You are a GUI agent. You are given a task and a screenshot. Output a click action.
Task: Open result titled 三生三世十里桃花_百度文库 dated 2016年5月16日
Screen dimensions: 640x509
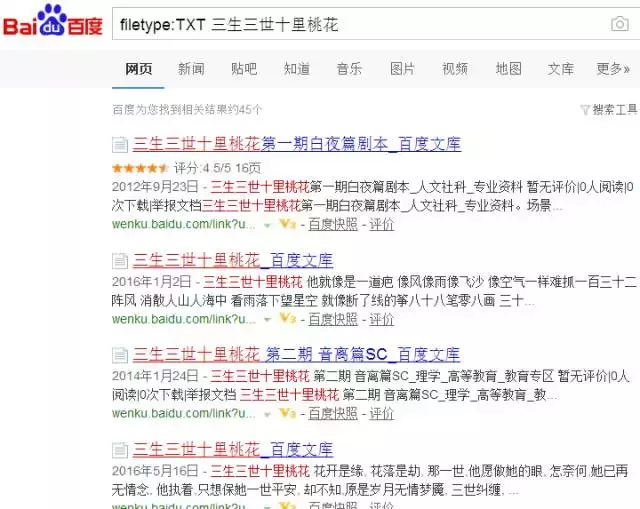click(x=233, y=449)
